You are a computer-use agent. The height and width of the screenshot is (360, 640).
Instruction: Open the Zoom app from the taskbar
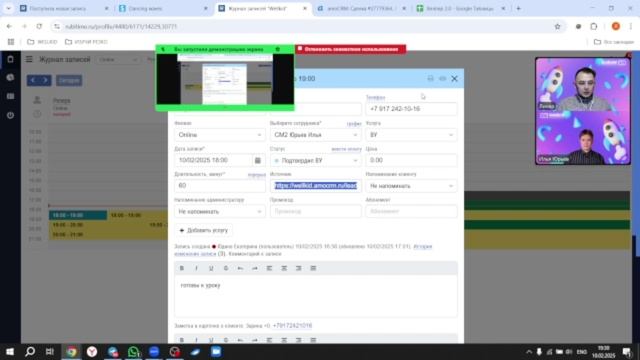tap(154, 352)
